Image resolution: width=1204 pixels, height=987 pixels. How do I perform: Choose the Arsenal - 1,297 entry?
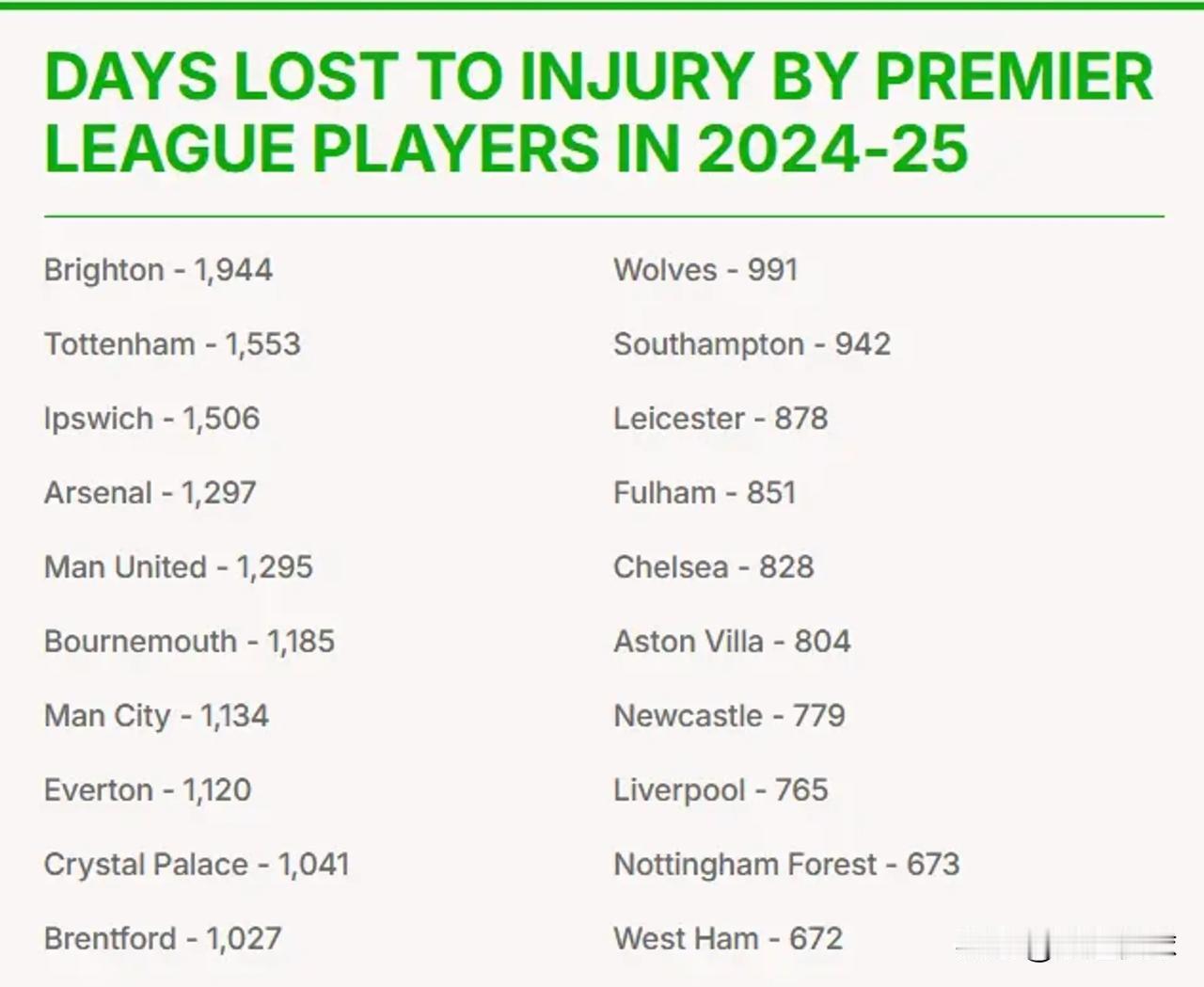click(x=150, y=493)
